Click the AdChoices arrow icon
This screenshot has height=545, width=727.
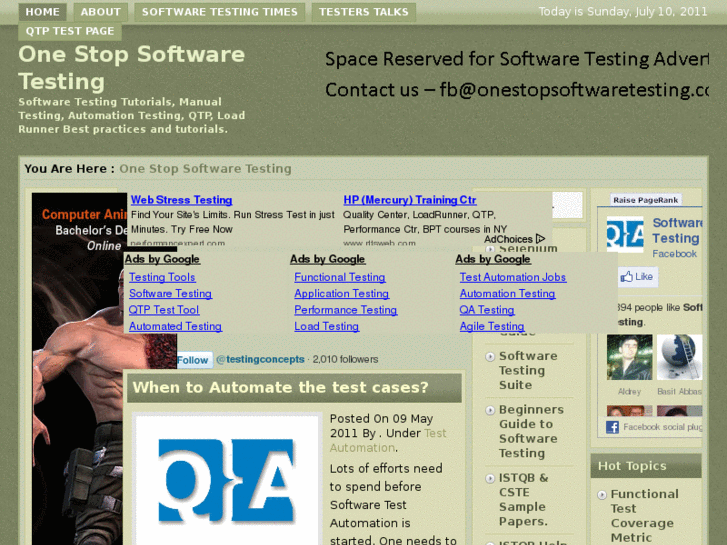[x=540, y=239]
